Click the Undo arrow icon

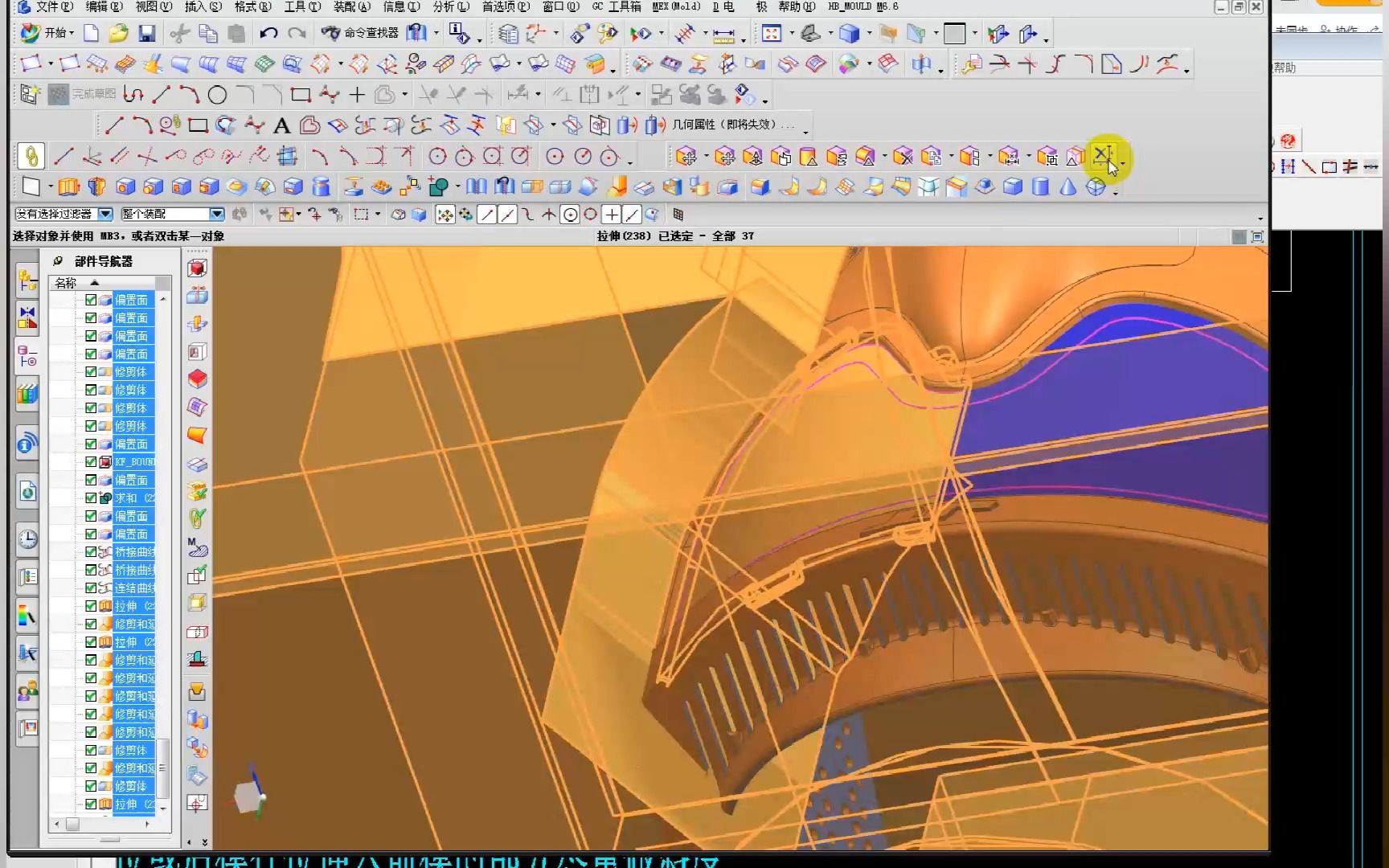(268, 33)
